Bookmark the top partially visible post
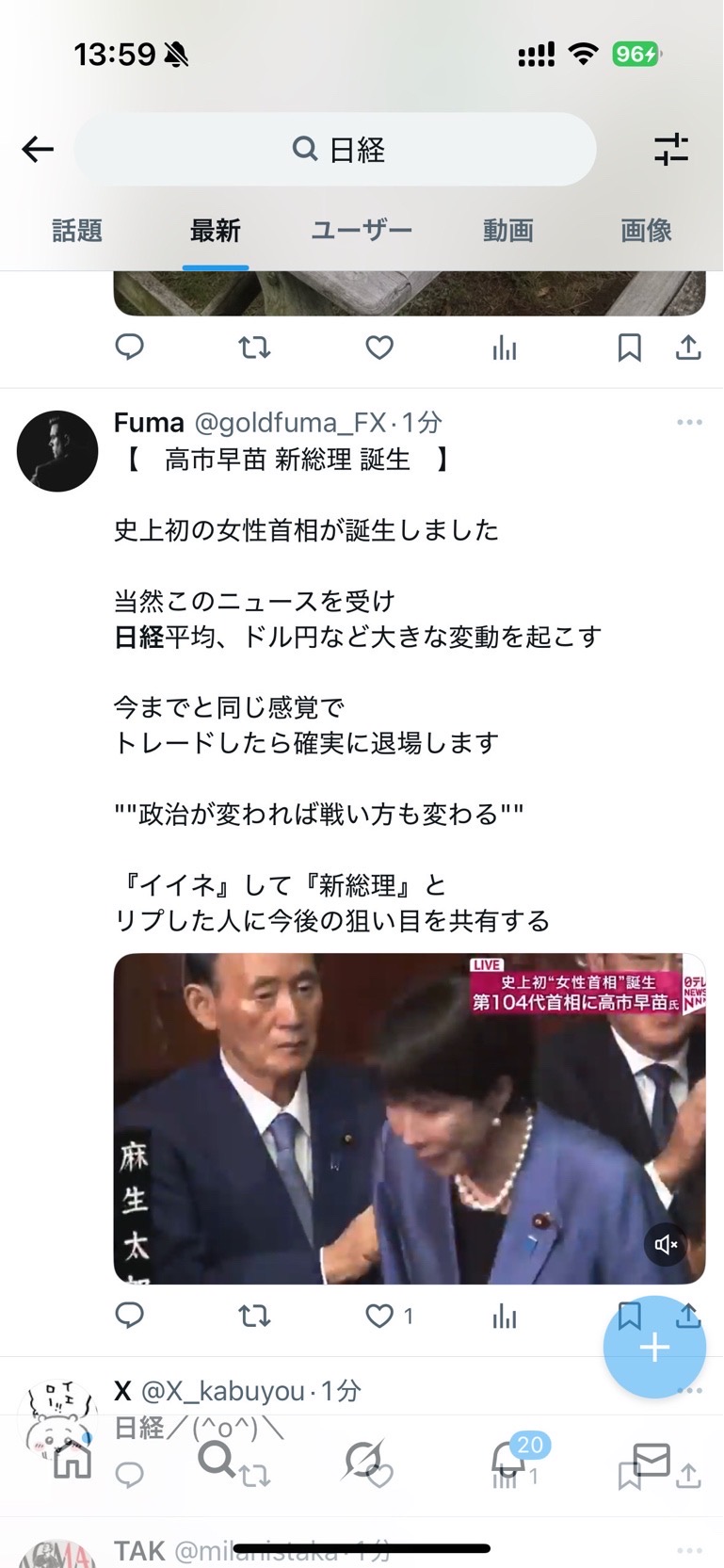Screen dimensions: 724x1568 pos(629,348)
